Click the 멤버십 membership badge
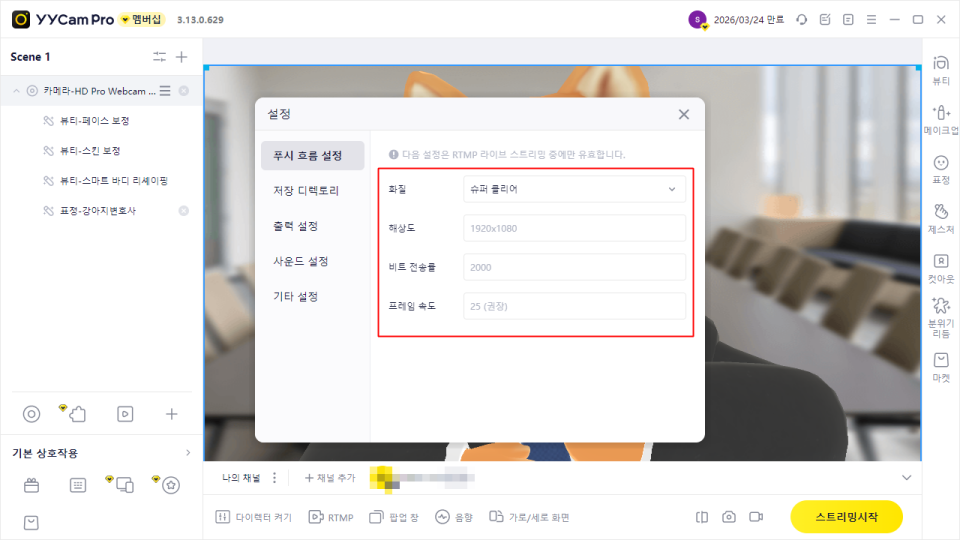Screen dimensions: 960x540 point(141,20)
